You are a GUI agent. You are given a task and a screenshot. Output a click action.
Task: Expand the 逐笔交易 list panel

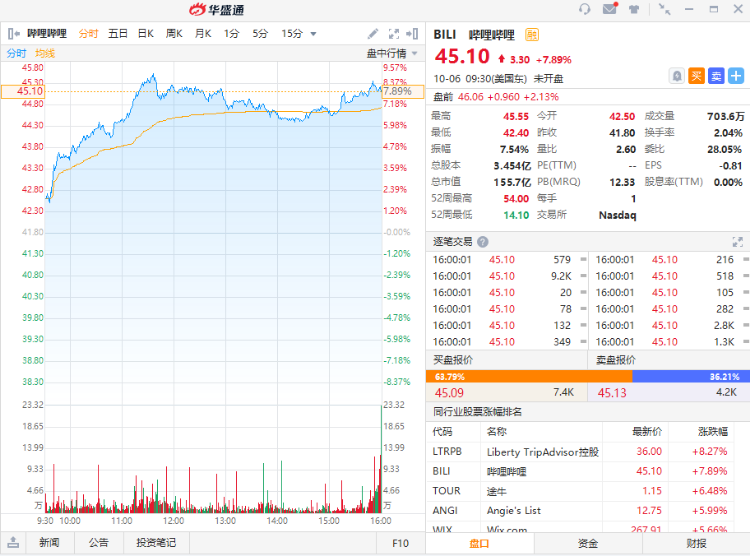[x=738, y=242]
